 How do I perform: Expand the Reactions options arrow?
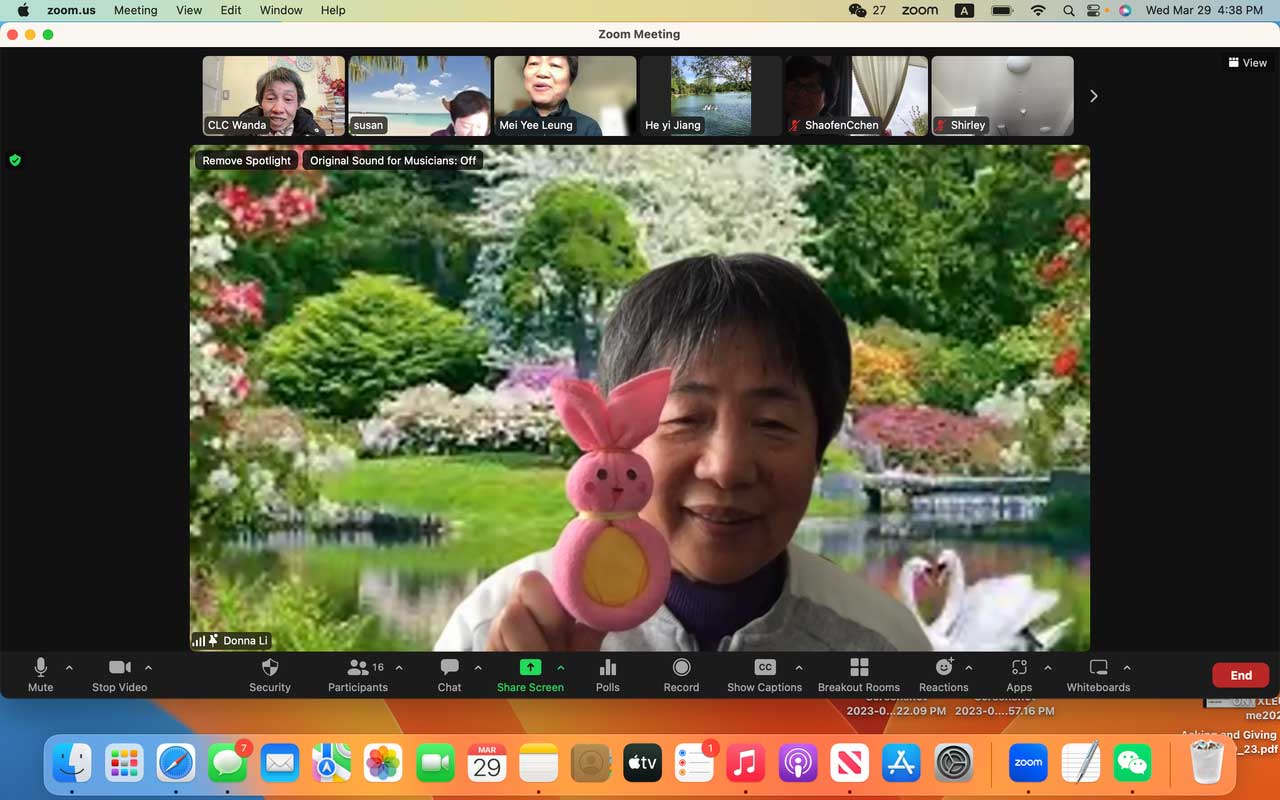pos(968,667)
